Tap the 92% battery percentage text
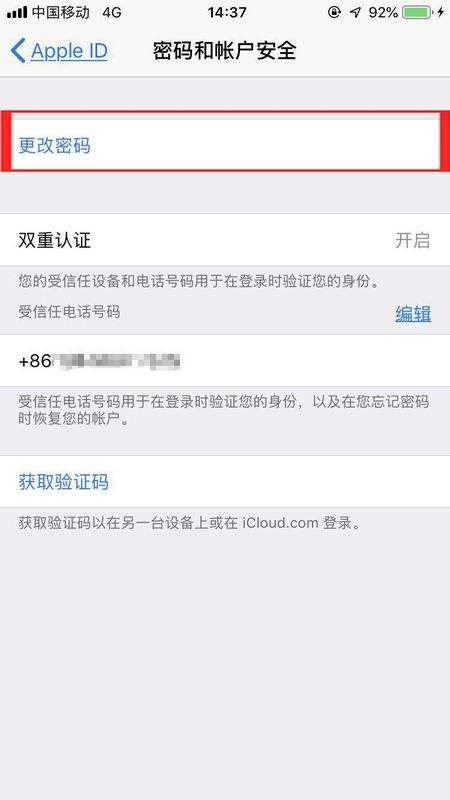450x800 pixels. 383,12
